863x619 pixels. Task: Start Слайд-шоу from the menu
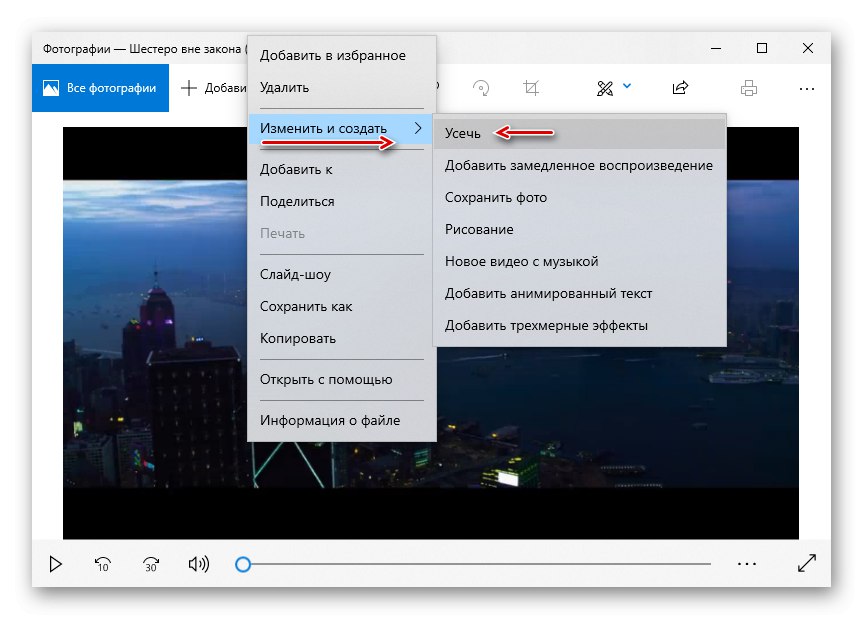point(342,275)
